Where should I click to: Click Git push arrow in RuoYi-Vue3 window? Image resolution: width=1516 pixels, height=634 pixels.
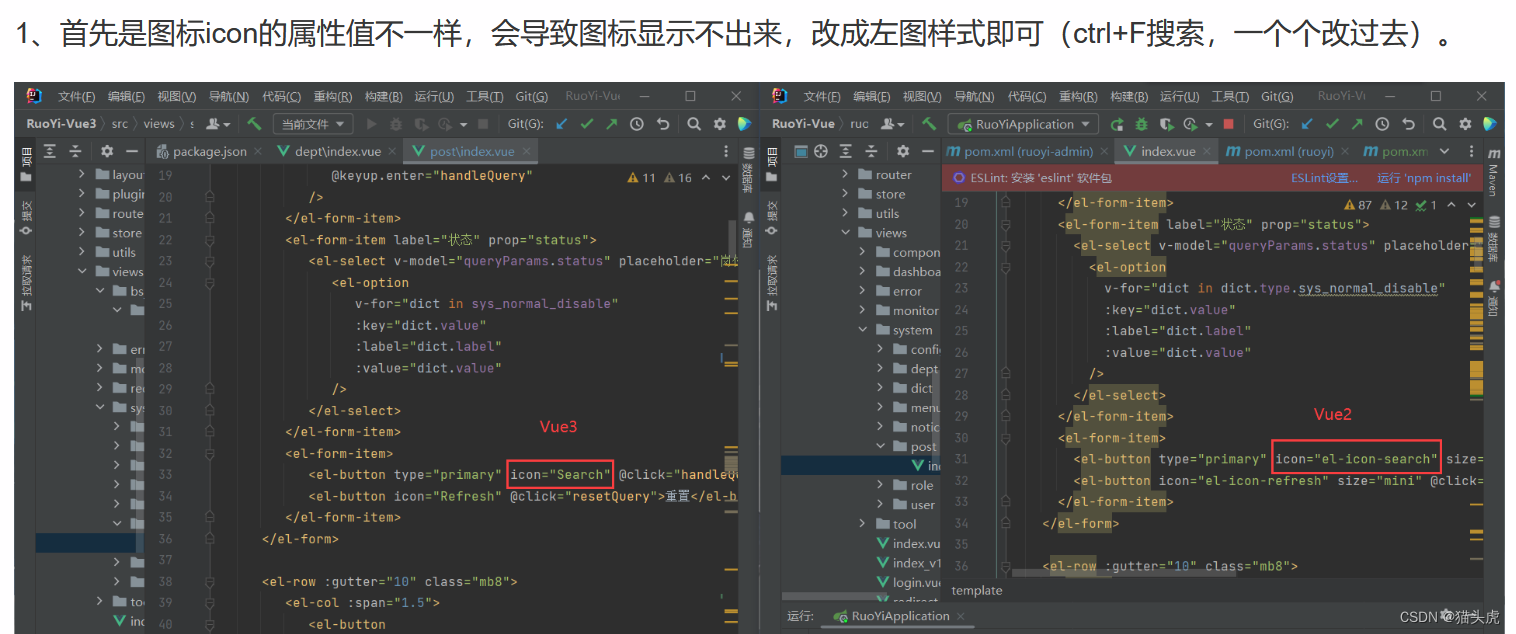pos(612,124)
